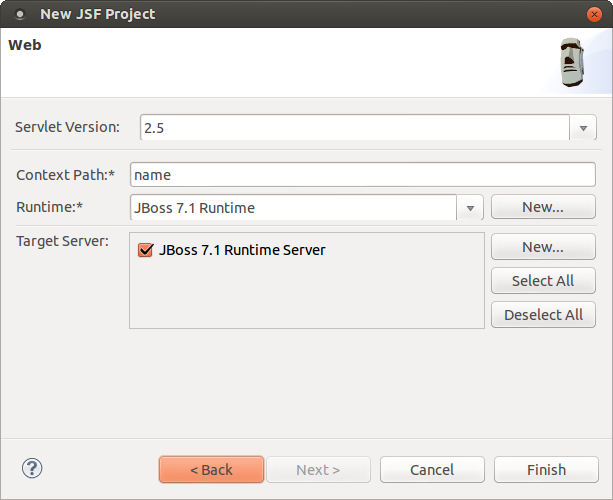Open the help question mark icon
This screenshot has width=613, height=500.
[x=32, y=468]
